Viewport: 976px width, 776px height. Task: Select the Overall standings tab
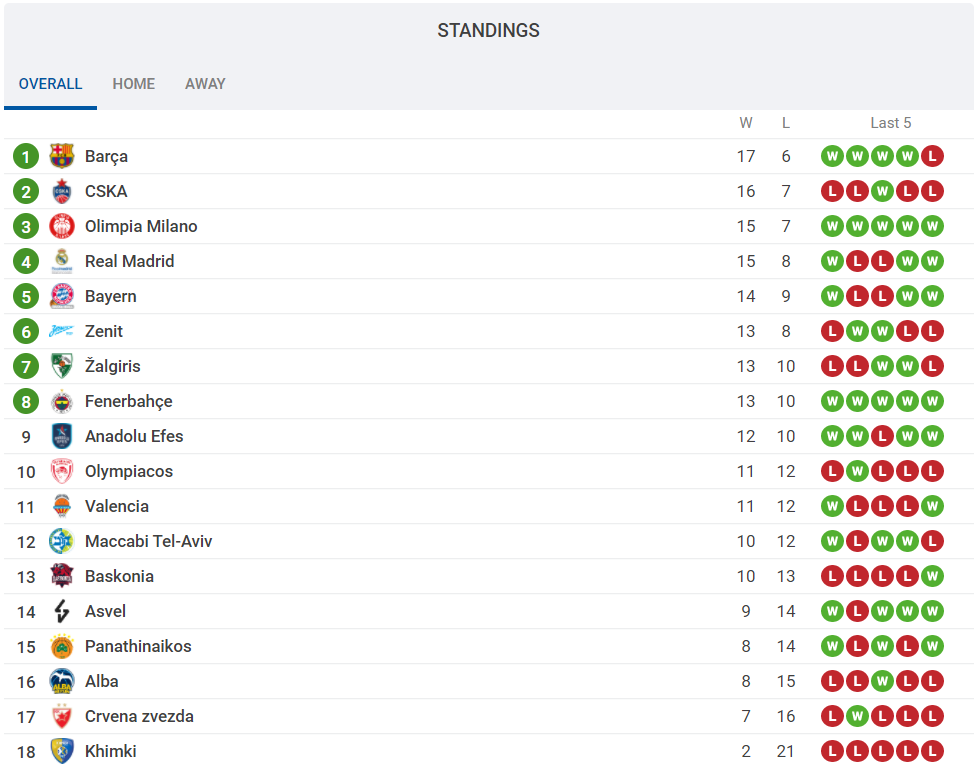(50, 84)
